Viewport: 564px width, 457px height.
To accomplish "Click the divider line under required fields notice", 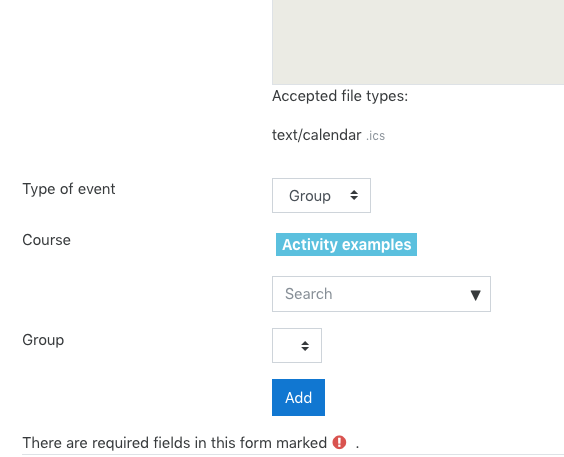I will tap(293, 454).
